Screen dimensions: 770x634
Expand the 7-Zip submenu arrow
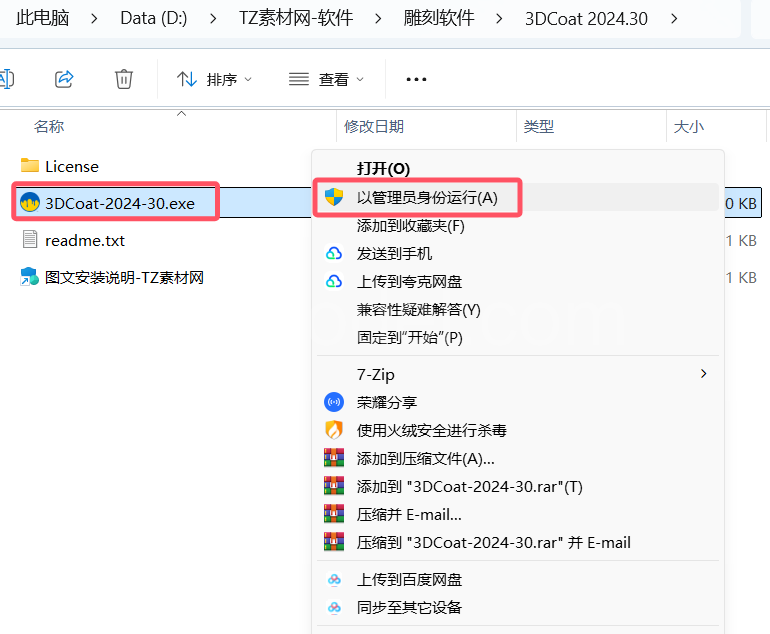(x=704, y=374)
